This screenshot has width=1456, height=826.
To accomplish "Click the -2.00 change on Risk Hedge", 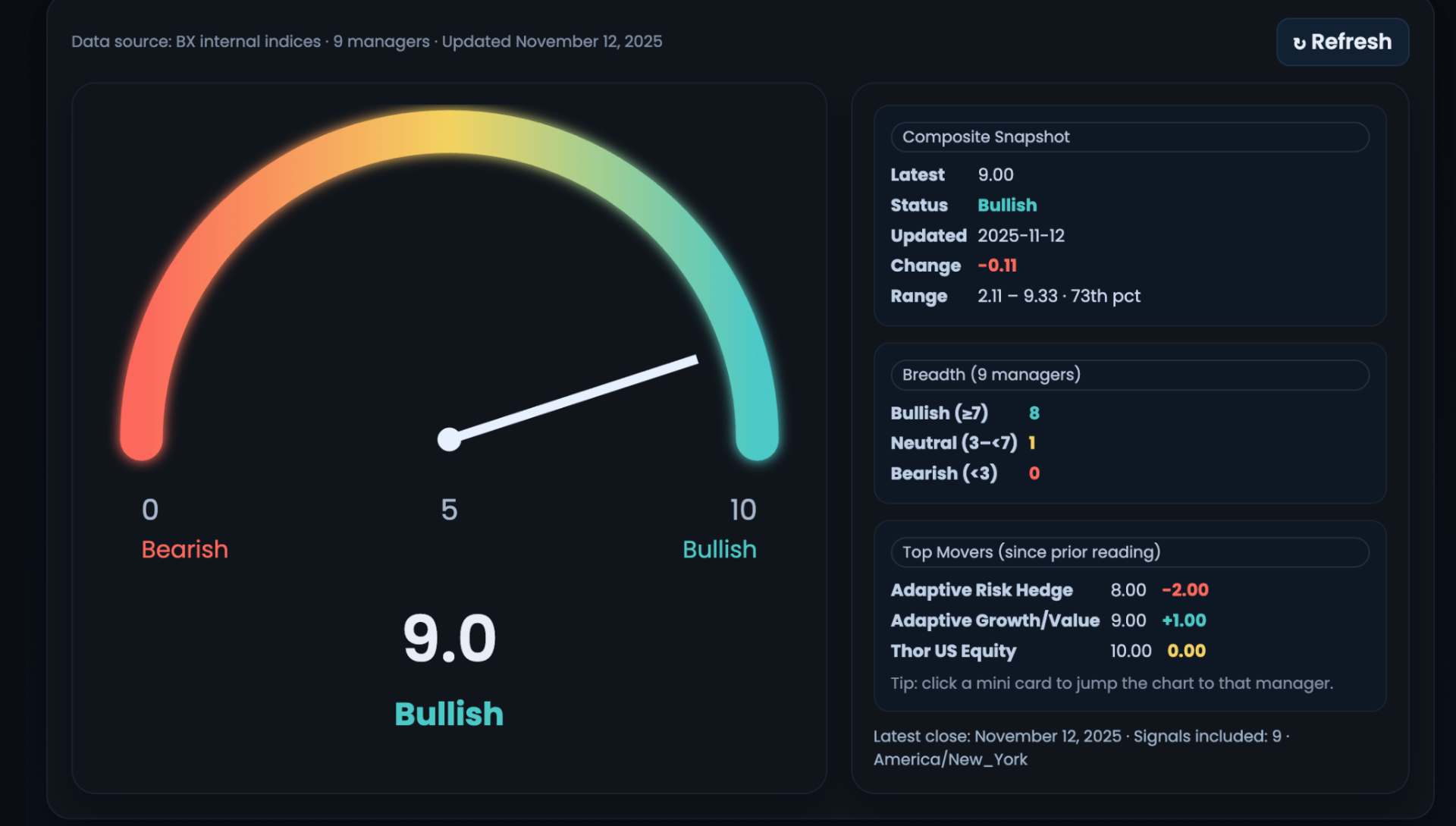I will [1185, 590].
